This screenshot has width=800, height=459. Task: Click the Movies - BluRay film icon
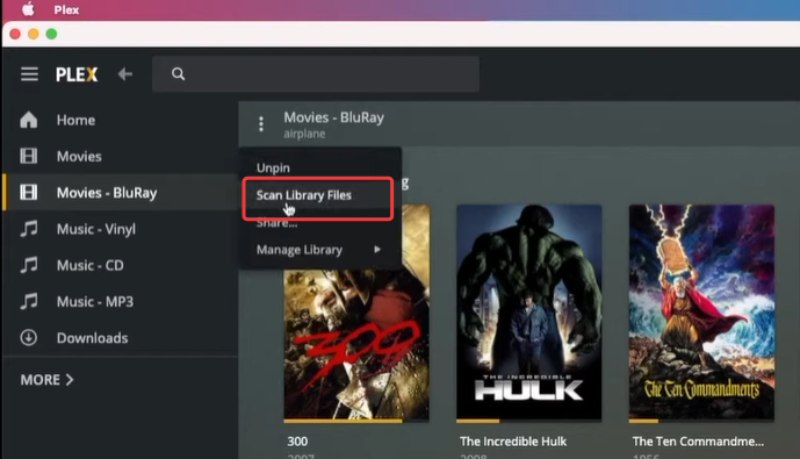29,192
